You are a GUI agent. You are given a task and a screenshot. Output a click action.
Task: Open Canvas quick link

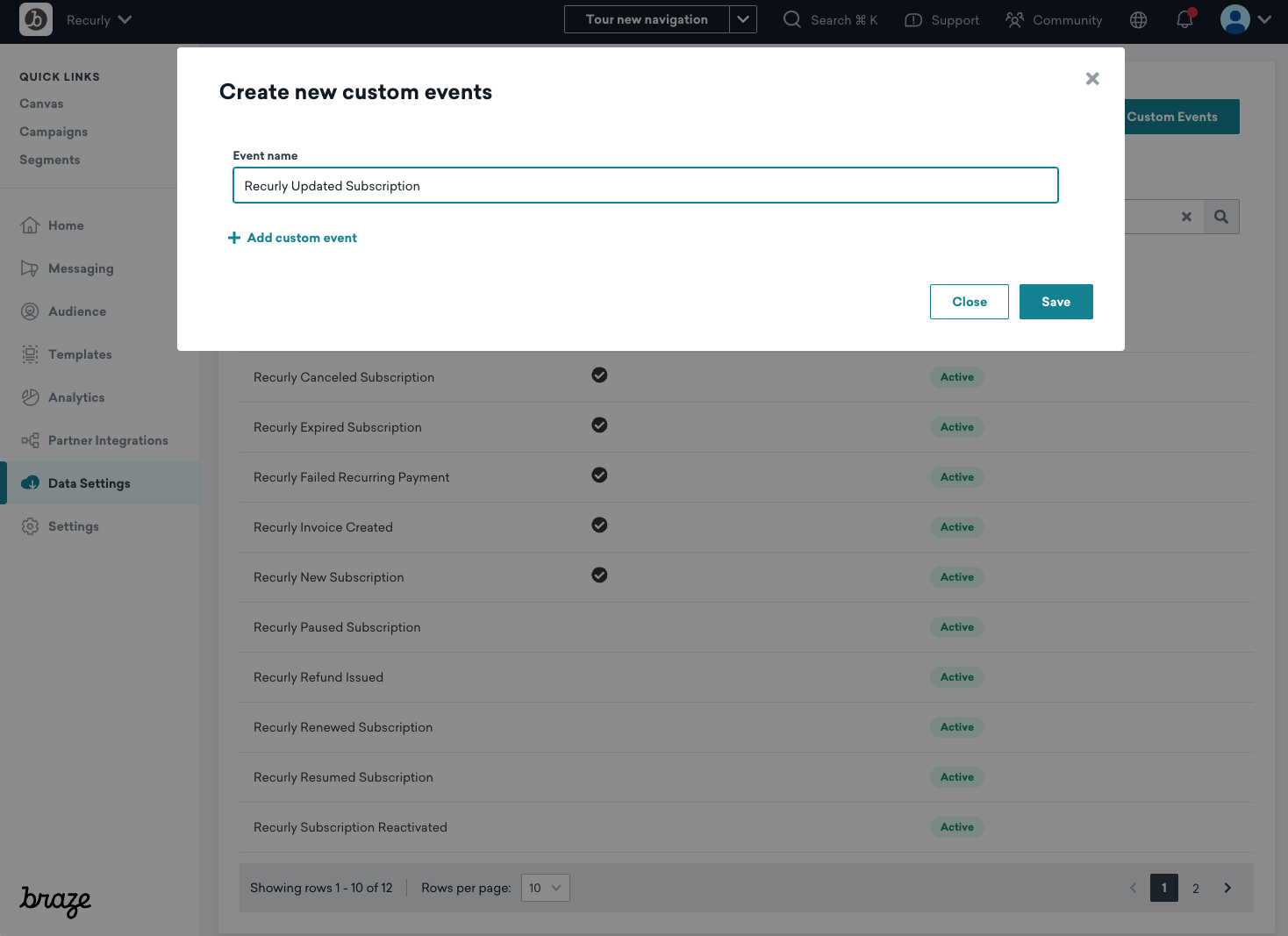(41, 104)
